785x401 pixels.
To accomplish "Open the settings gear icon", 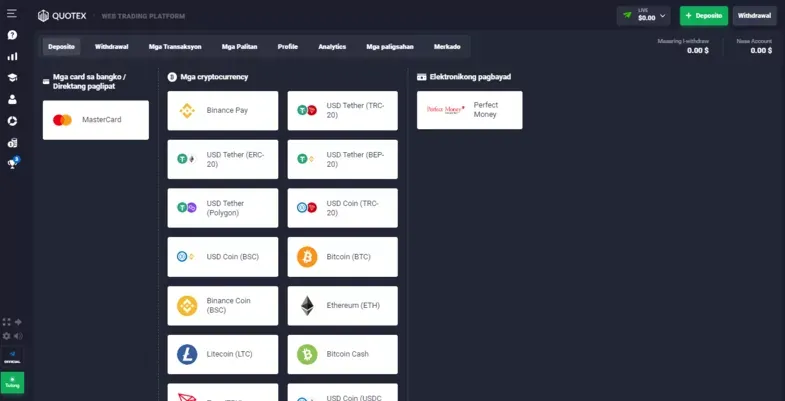I will click(x=7, y=336).
